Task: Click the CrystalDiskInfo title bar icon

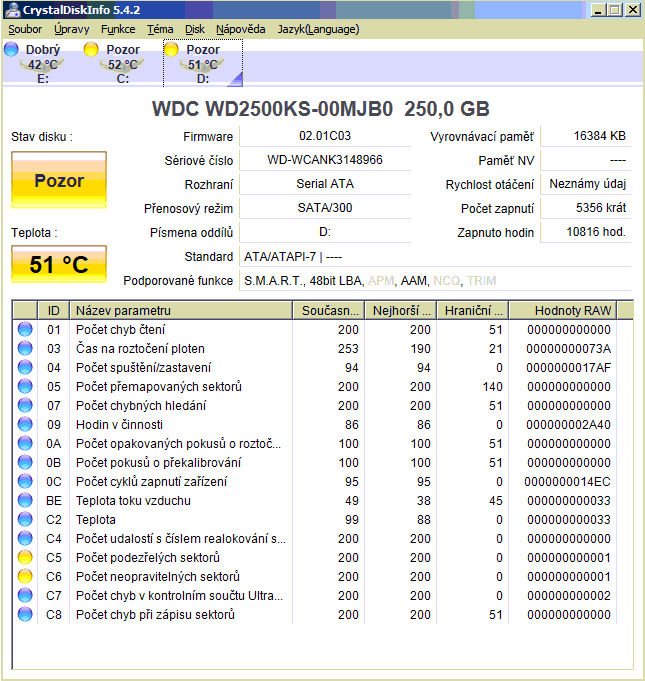Action: tap(13, 10)
